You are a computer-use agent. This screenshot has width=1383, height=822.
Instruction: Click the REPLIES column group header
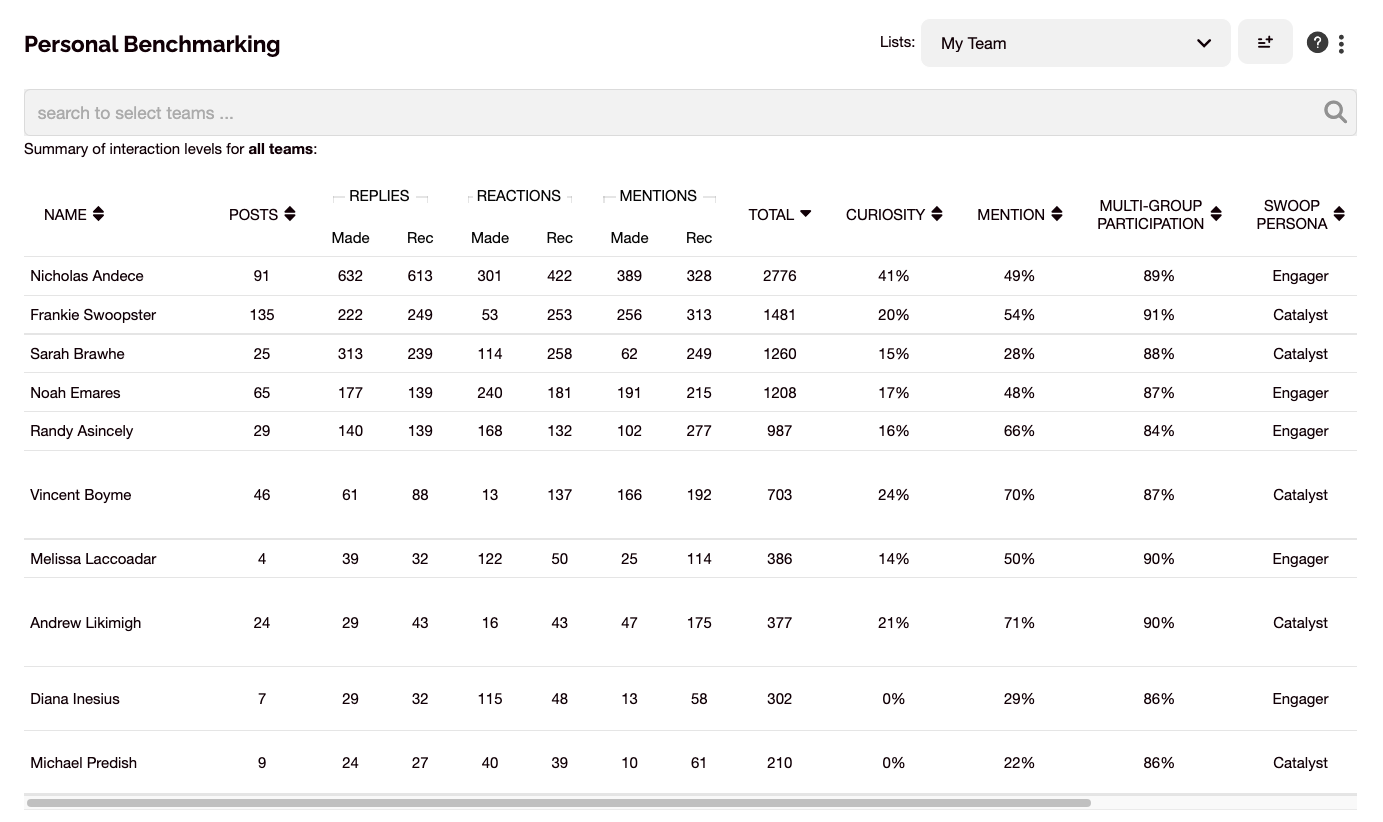pos(379,196)
